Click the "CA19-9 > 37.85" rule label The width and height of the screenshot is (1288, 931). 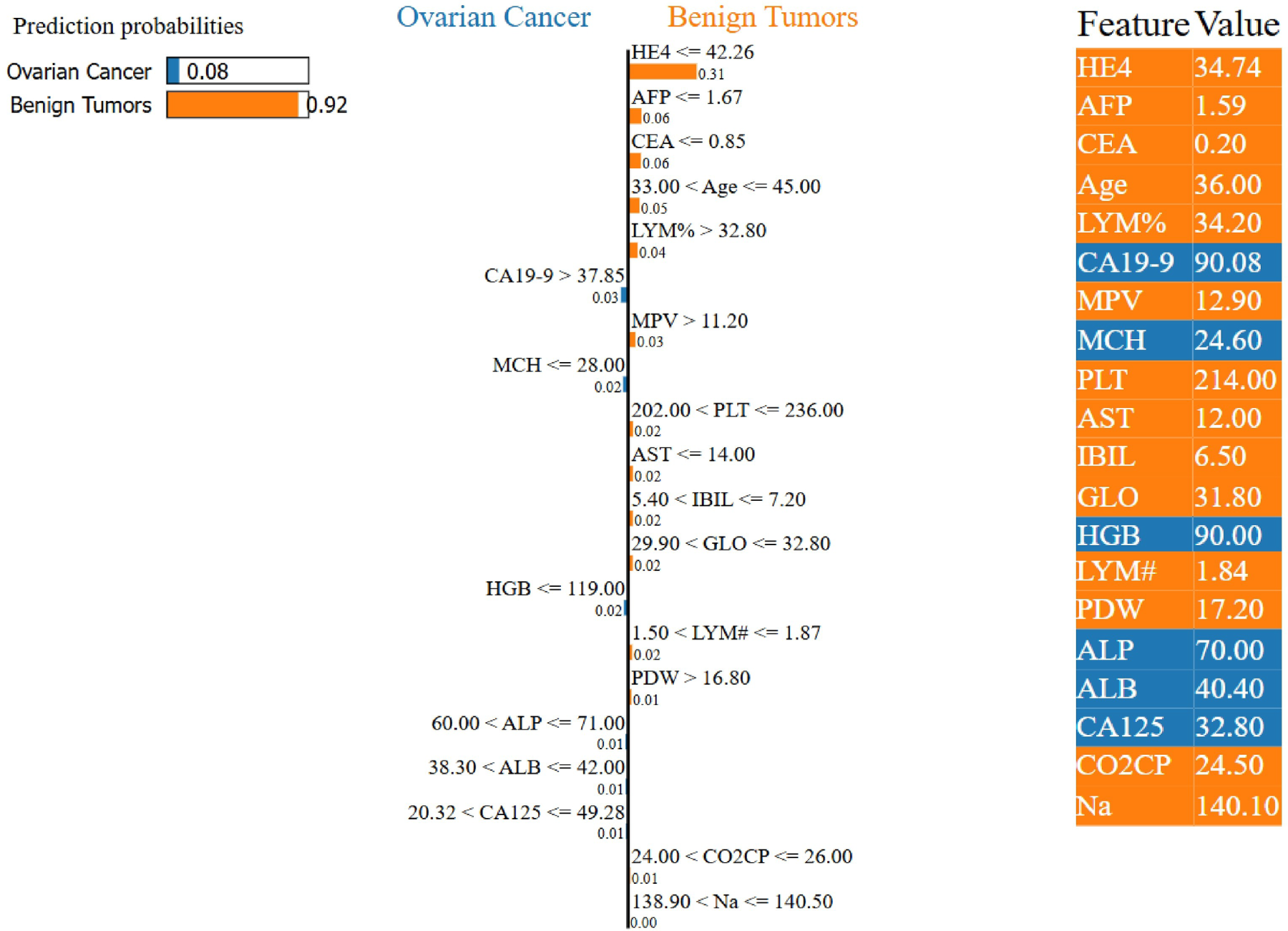(554, 276)
